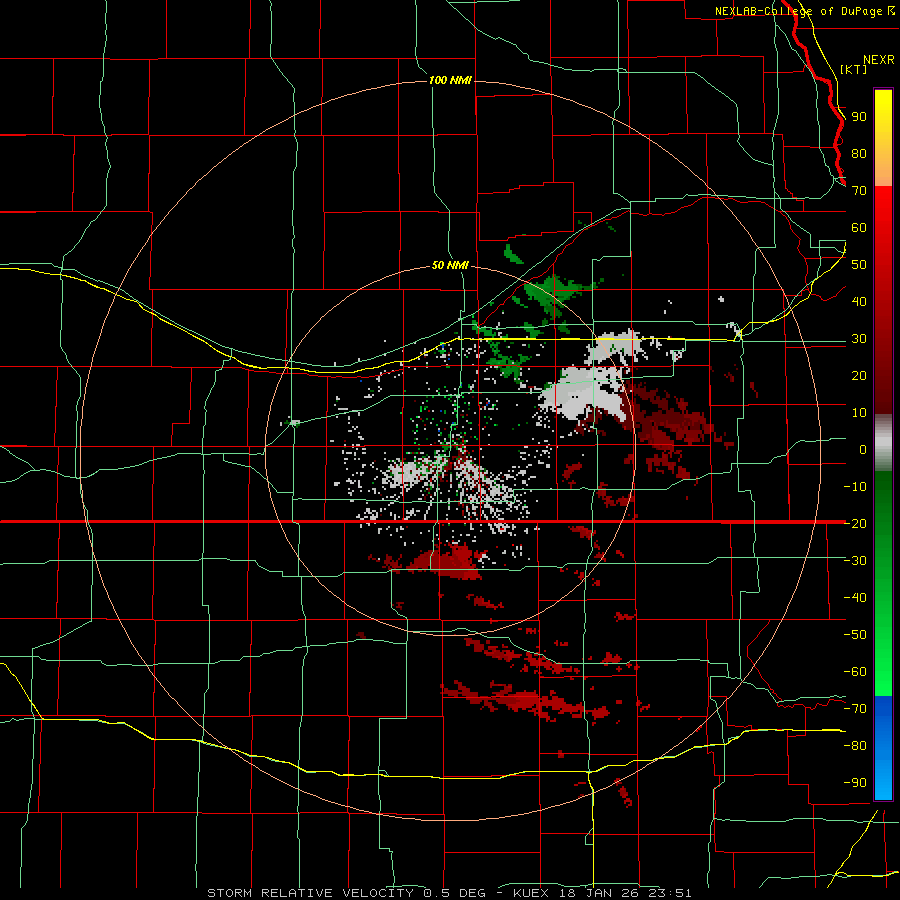Image resolution: width=900 pixels, height=900 pixels.
Task: Click the -80 value on the velocity scale
Action: click(x=855, y=746)
